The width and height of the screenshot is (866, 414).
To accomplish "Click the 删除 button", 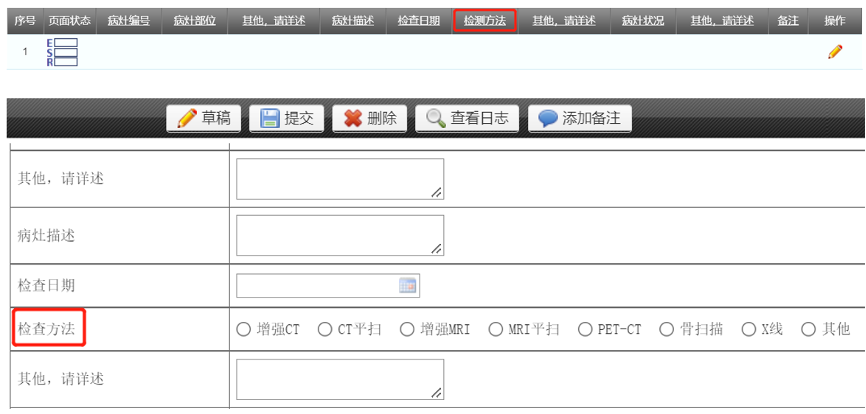I will pyautogui.click(x=369, y=118).
